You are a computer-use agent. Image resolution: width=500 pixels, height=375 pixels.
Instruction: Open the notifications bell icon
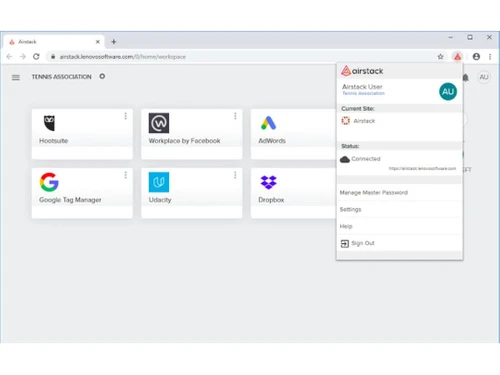tap(466, 78)
